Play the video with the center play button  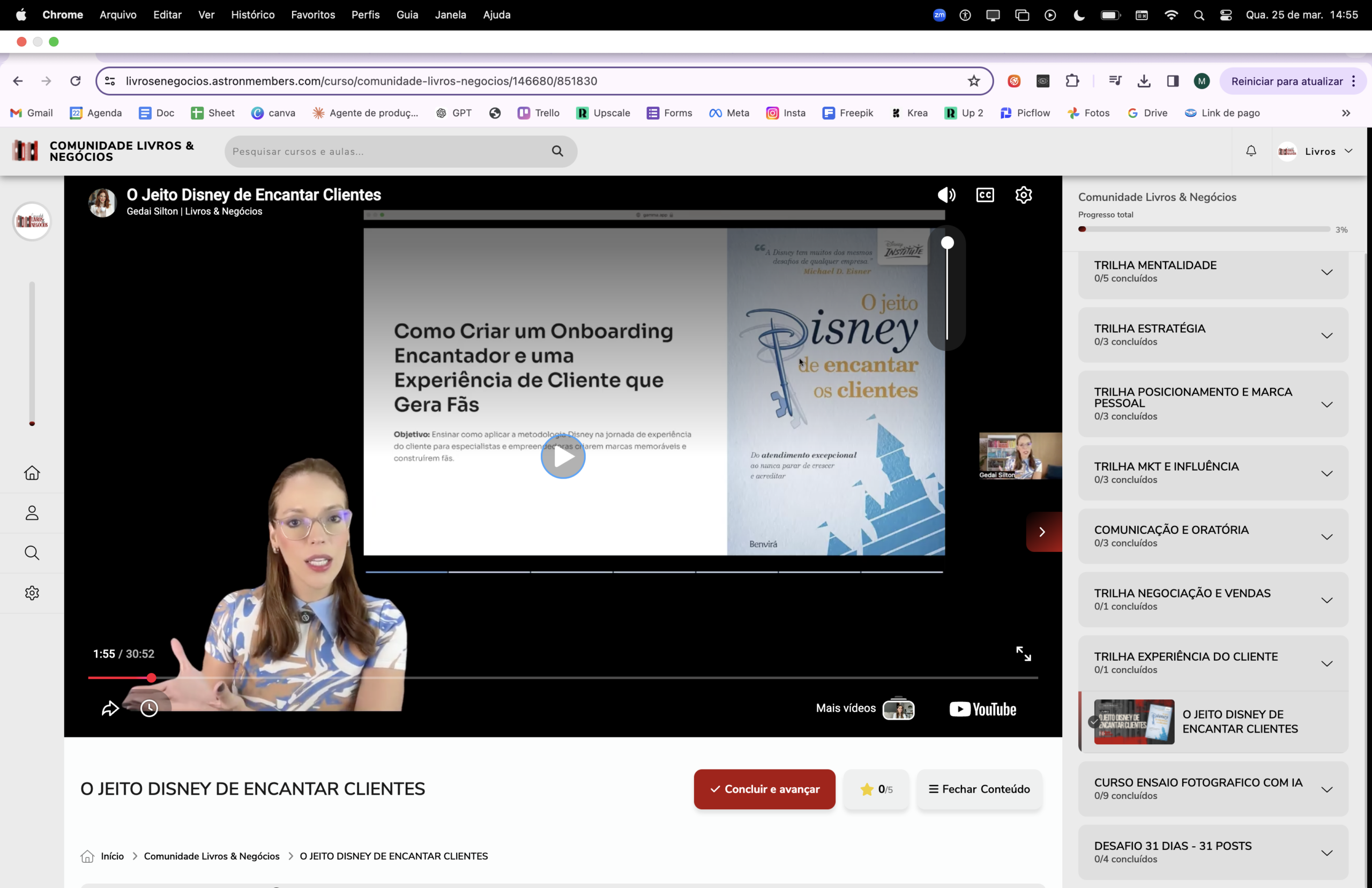[563, 456]
